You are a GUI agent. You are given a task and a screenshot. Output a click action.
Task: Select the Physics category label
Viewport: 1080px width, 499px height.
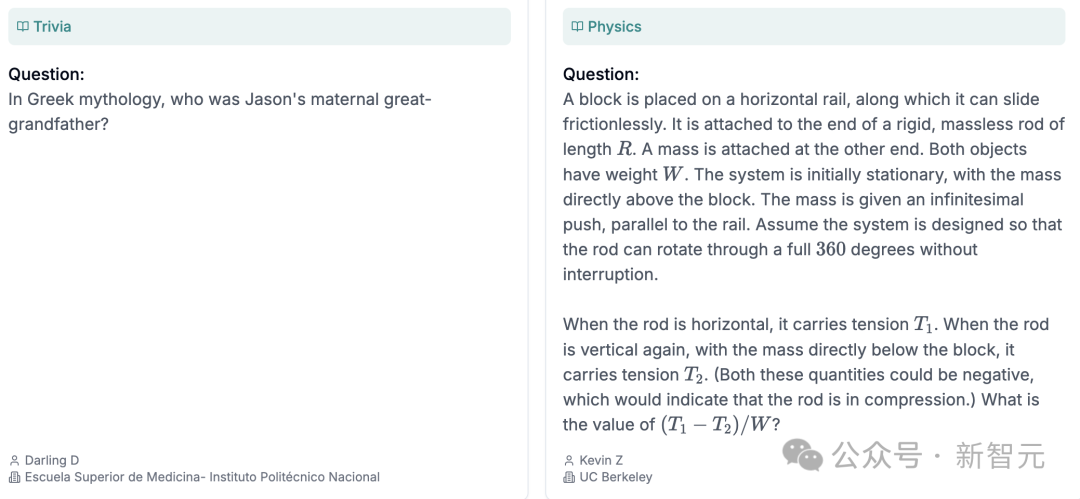[x=614, y=27]
